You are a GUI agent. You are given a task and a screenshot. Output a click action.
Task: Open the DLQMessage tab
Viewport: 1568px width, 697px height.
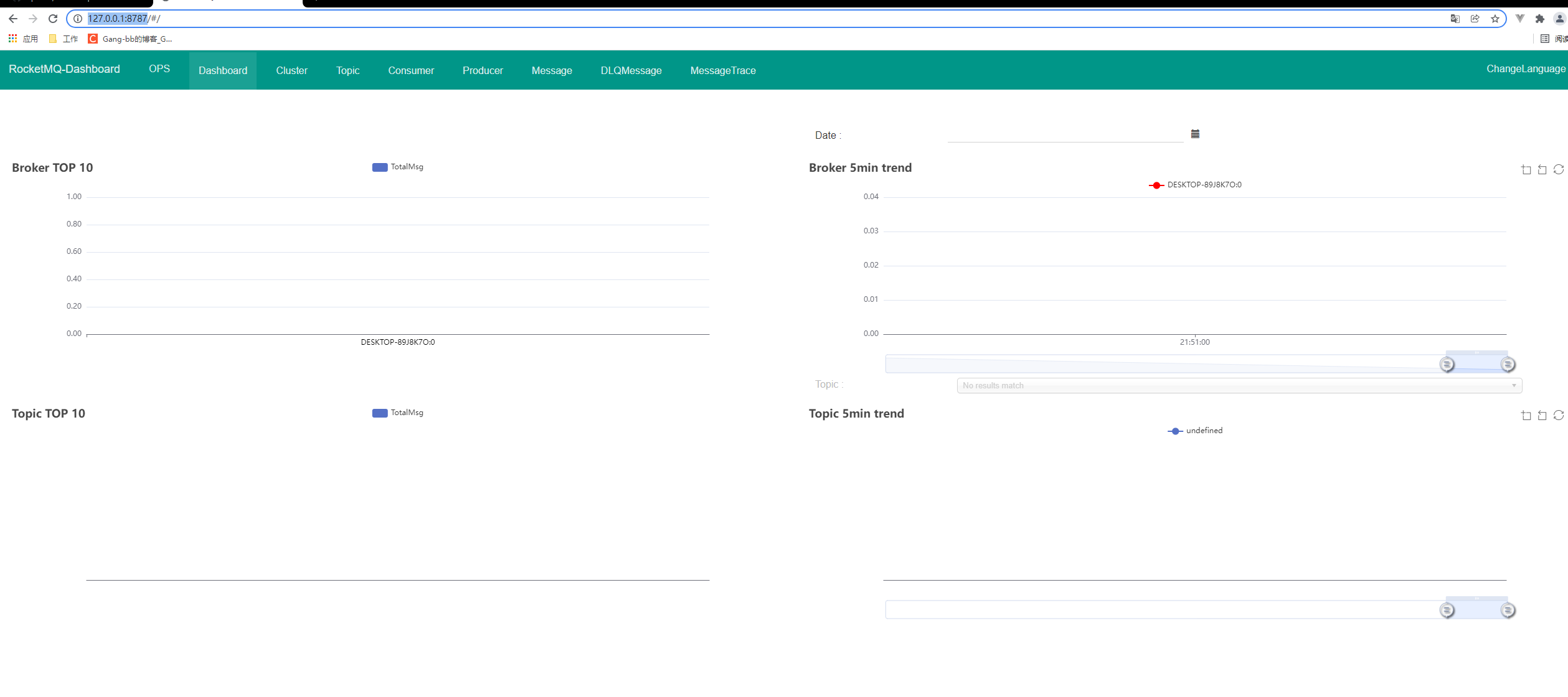coord(631,70)
